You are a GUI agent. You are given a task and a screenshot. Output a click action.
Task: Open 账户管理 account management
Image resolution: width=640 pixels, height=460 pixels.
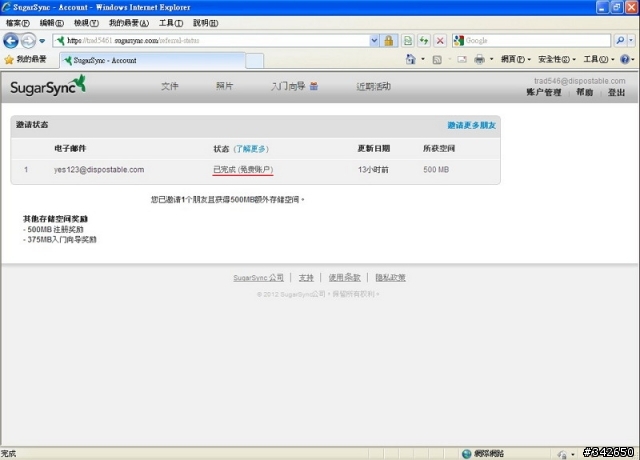click(x=544, y=92)
